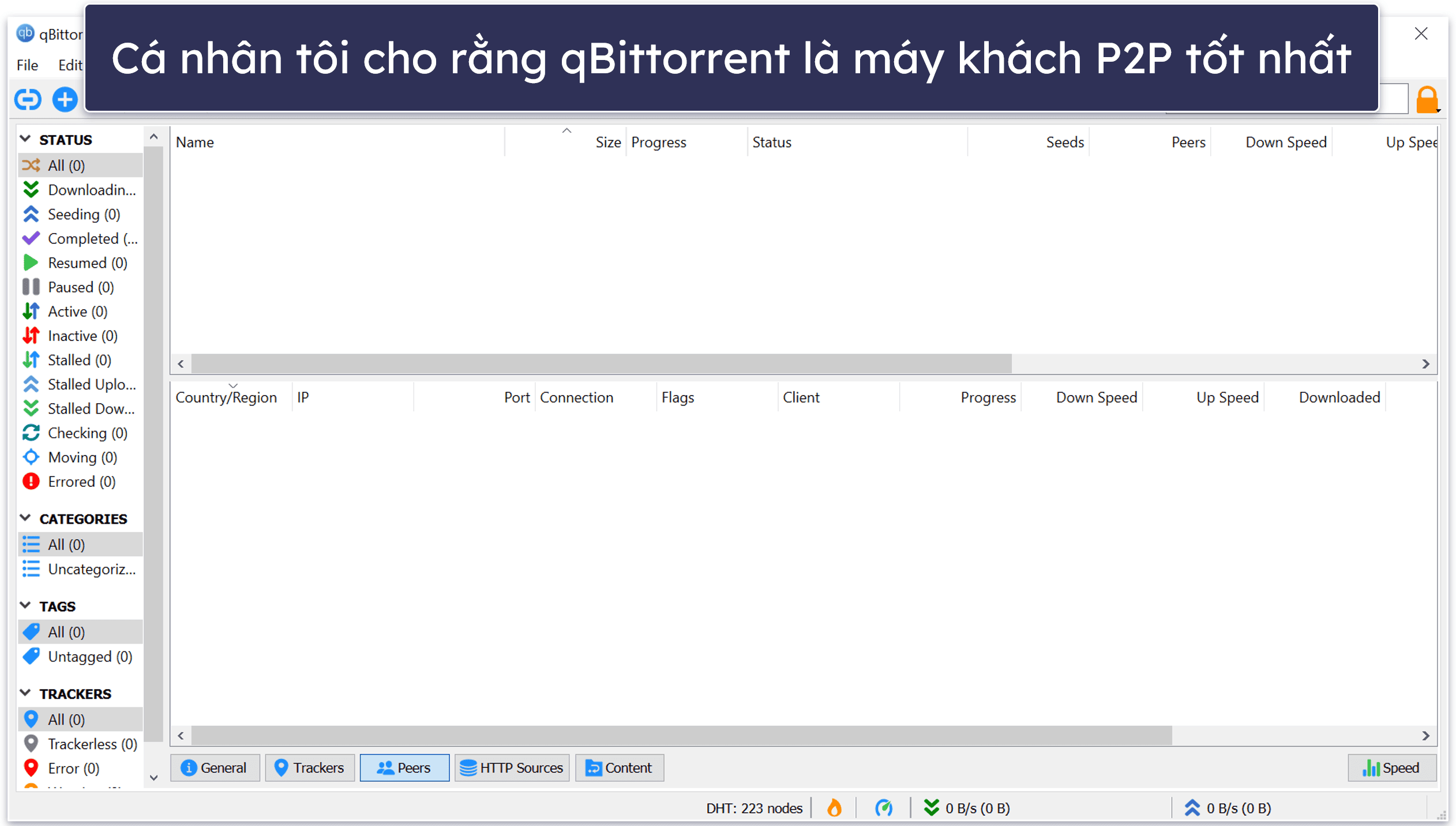Sort torrents by Name column
Image resolution: width=1456 pixels, height=826 pixels.
click(337, 142)
